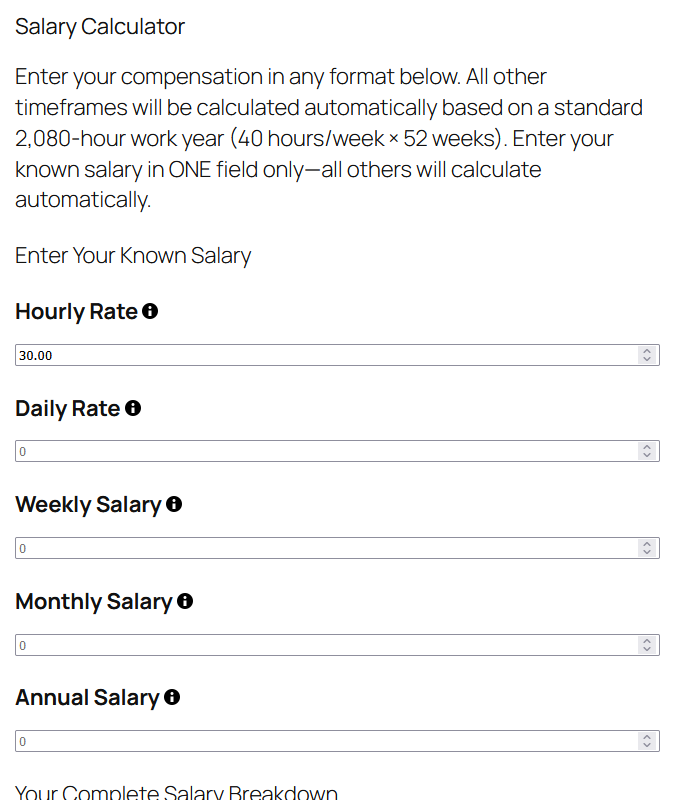Click the Hourly Rate info icon
The width and height of the screenshot is (700, 800).
[150, 311]
